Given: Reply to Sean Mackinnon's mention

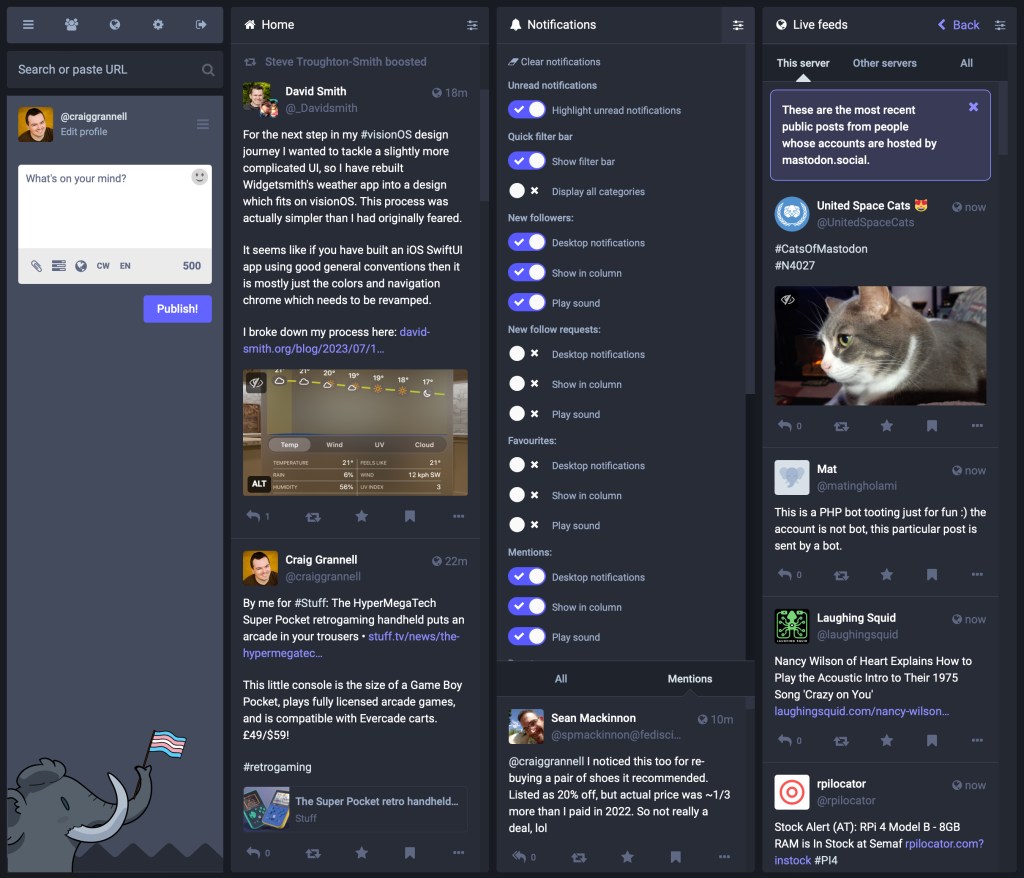Looking at the screenshot, I should tap(519, 856).
